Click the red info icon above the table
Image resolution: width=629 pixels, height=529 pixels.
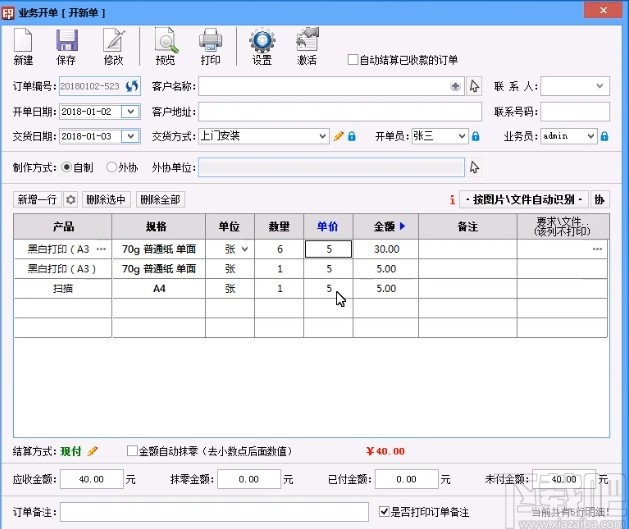[452, 199]
